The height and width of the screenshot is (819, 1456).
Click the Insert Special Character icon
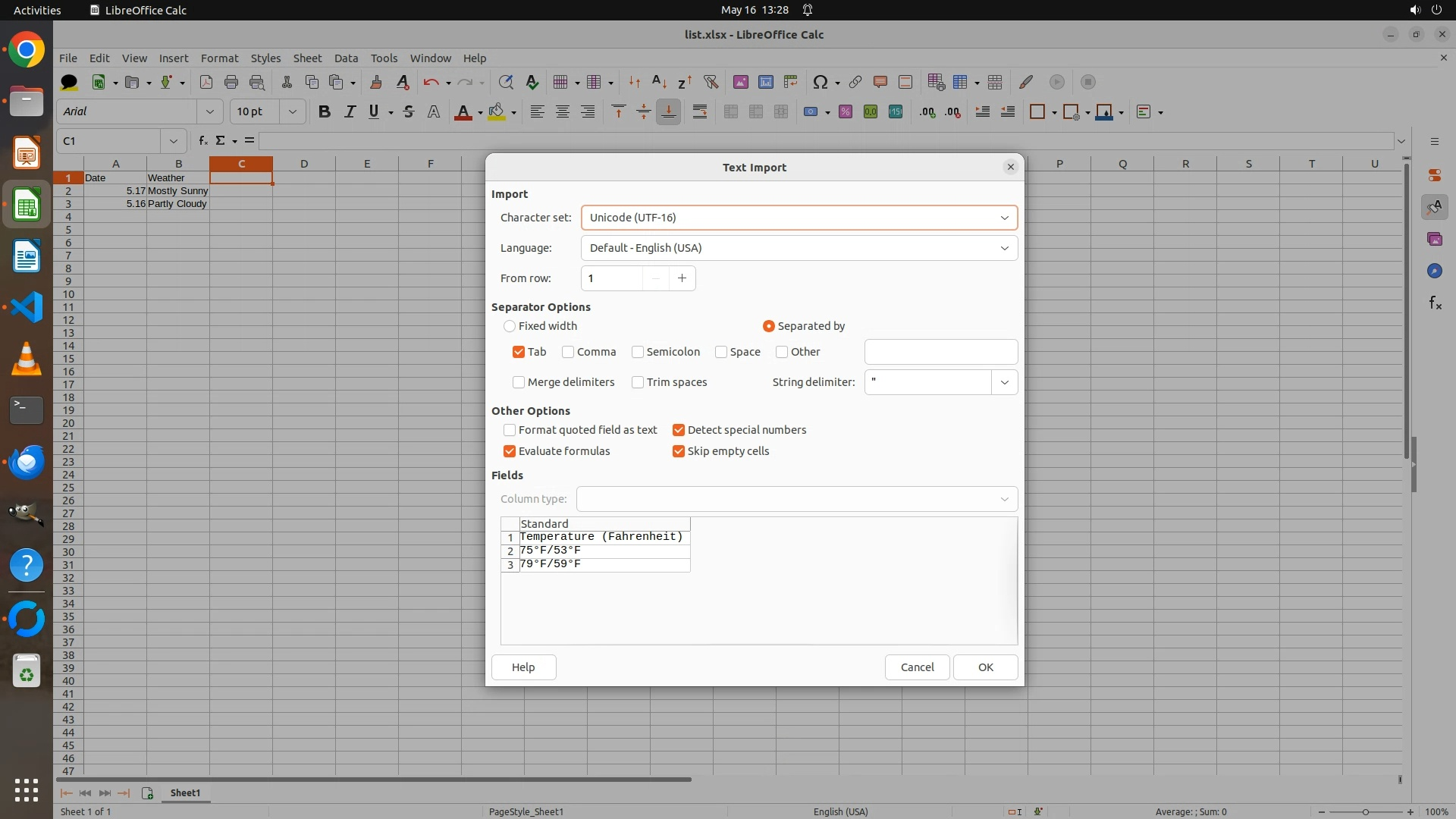(x=820, y=82)
